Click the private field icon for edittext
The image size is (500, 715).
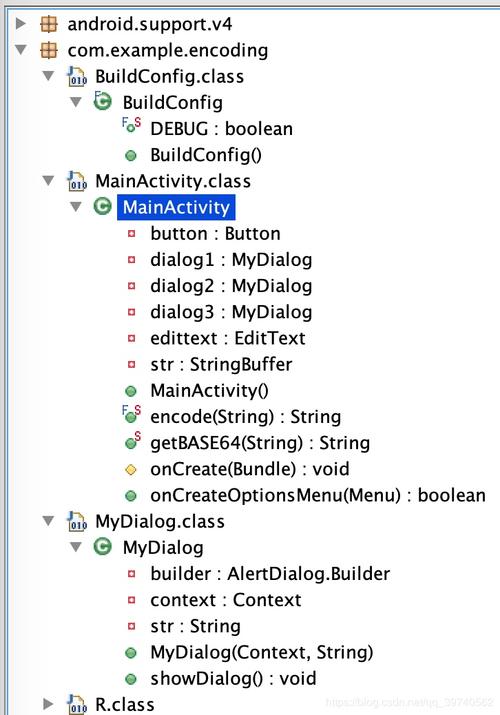131,338
